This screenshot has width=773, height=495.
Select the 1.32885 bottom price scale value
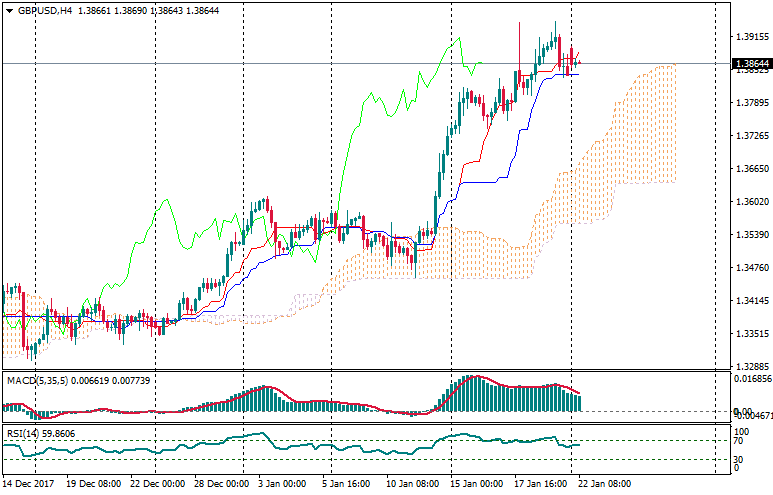[x=751, y=367]
